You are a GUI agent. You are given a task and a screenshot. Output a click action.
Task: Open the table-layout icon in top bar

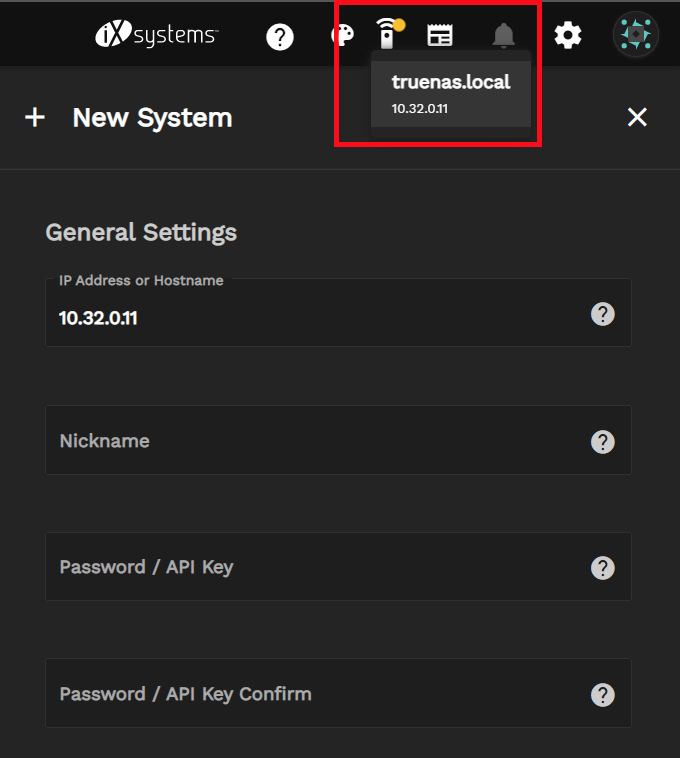pyautogui.click(x=440, y=36)
